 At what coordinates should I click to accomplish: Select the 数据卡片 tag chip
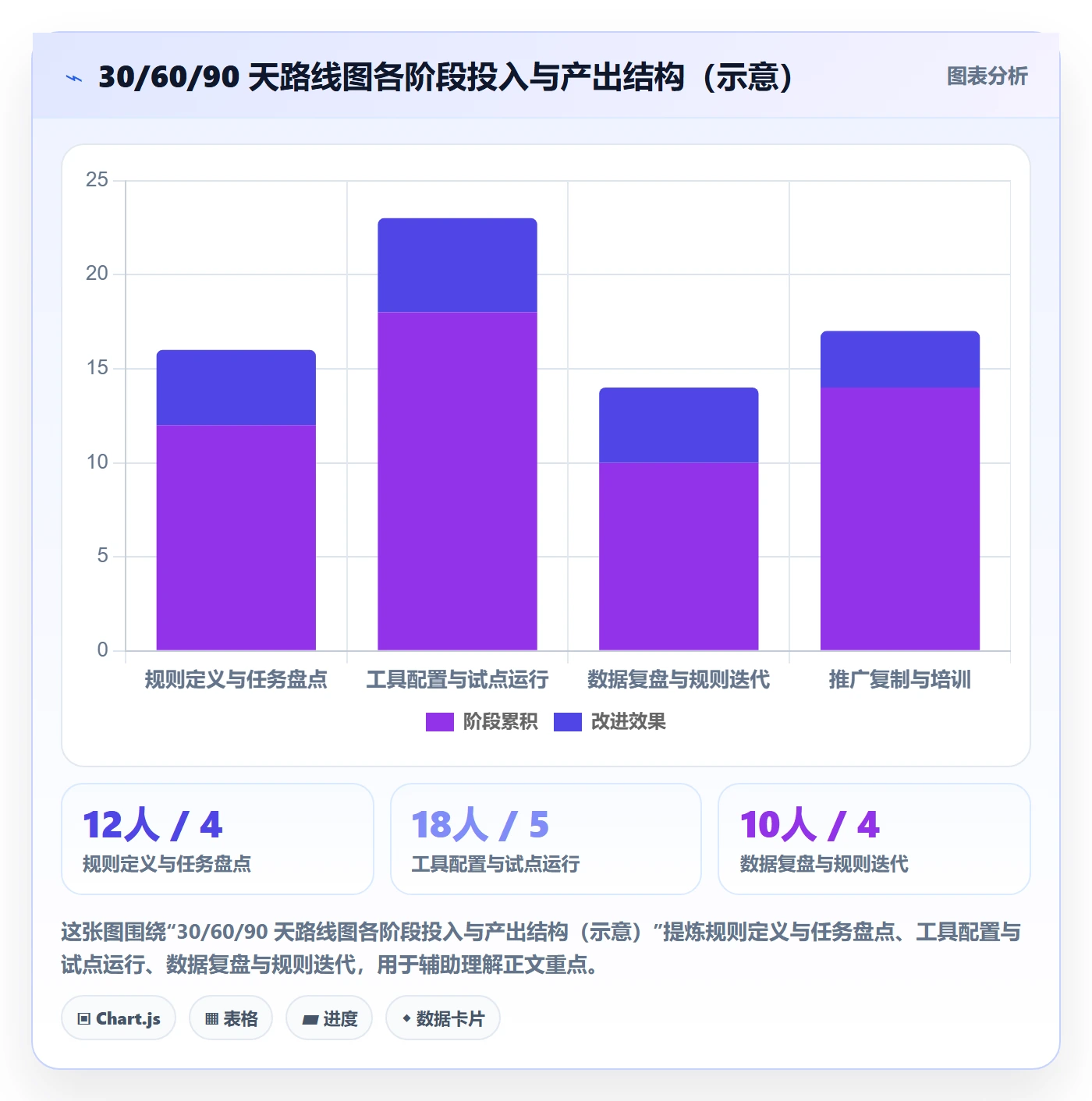pos(443,1018)
